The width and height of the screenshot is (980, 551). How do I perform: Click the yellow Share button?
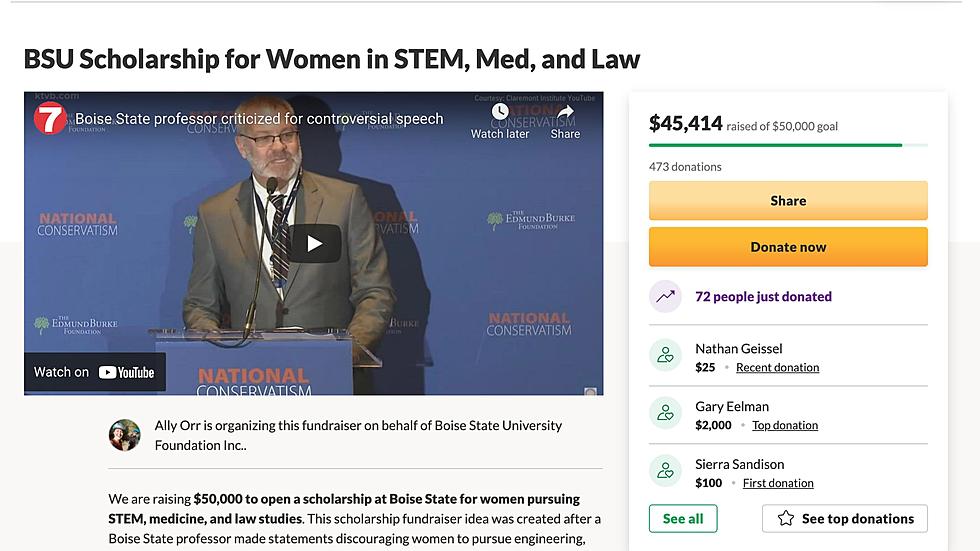pos(788,201)
